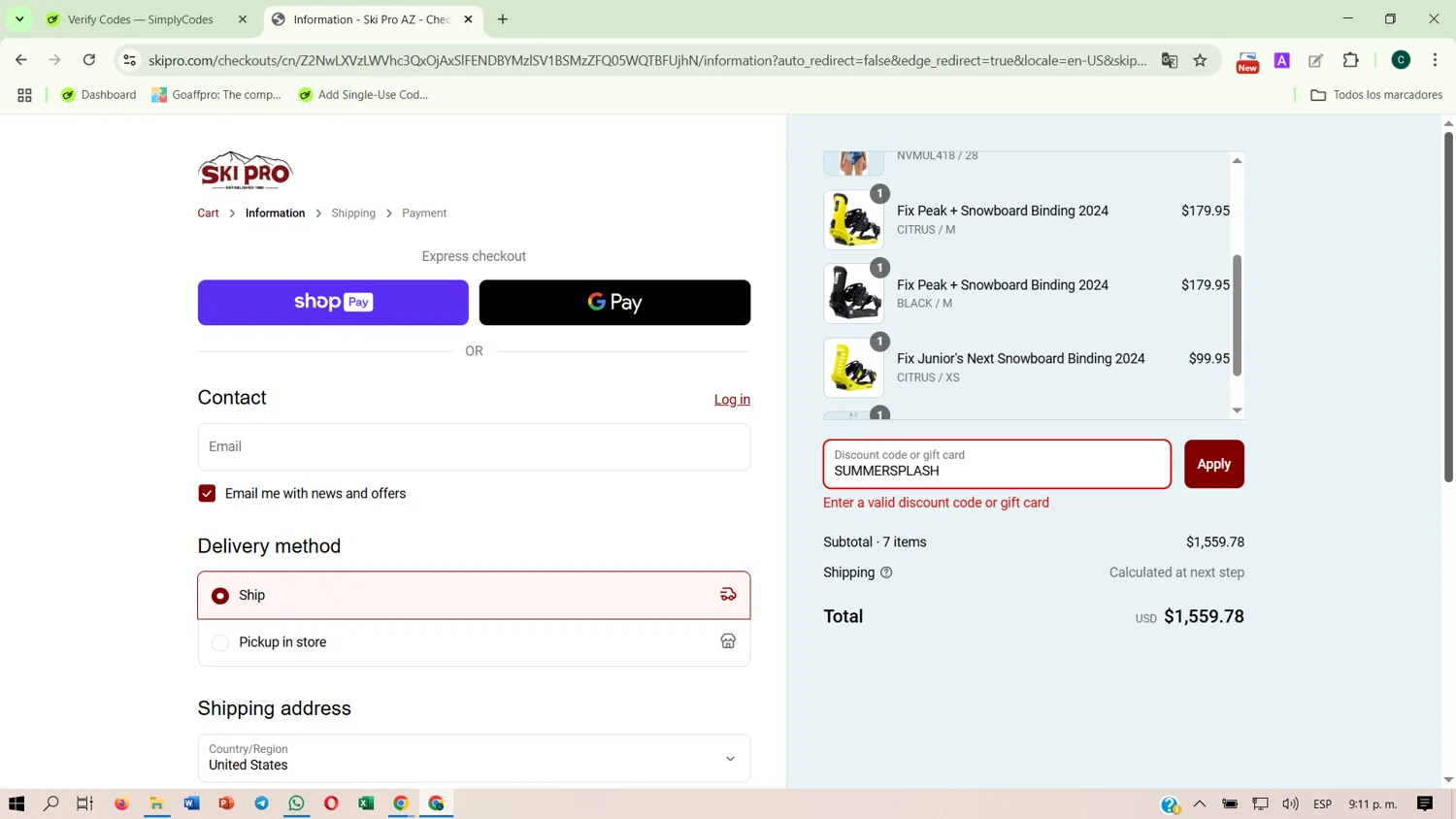
Task: Open a new browser tab
Action: click(503, 19)
